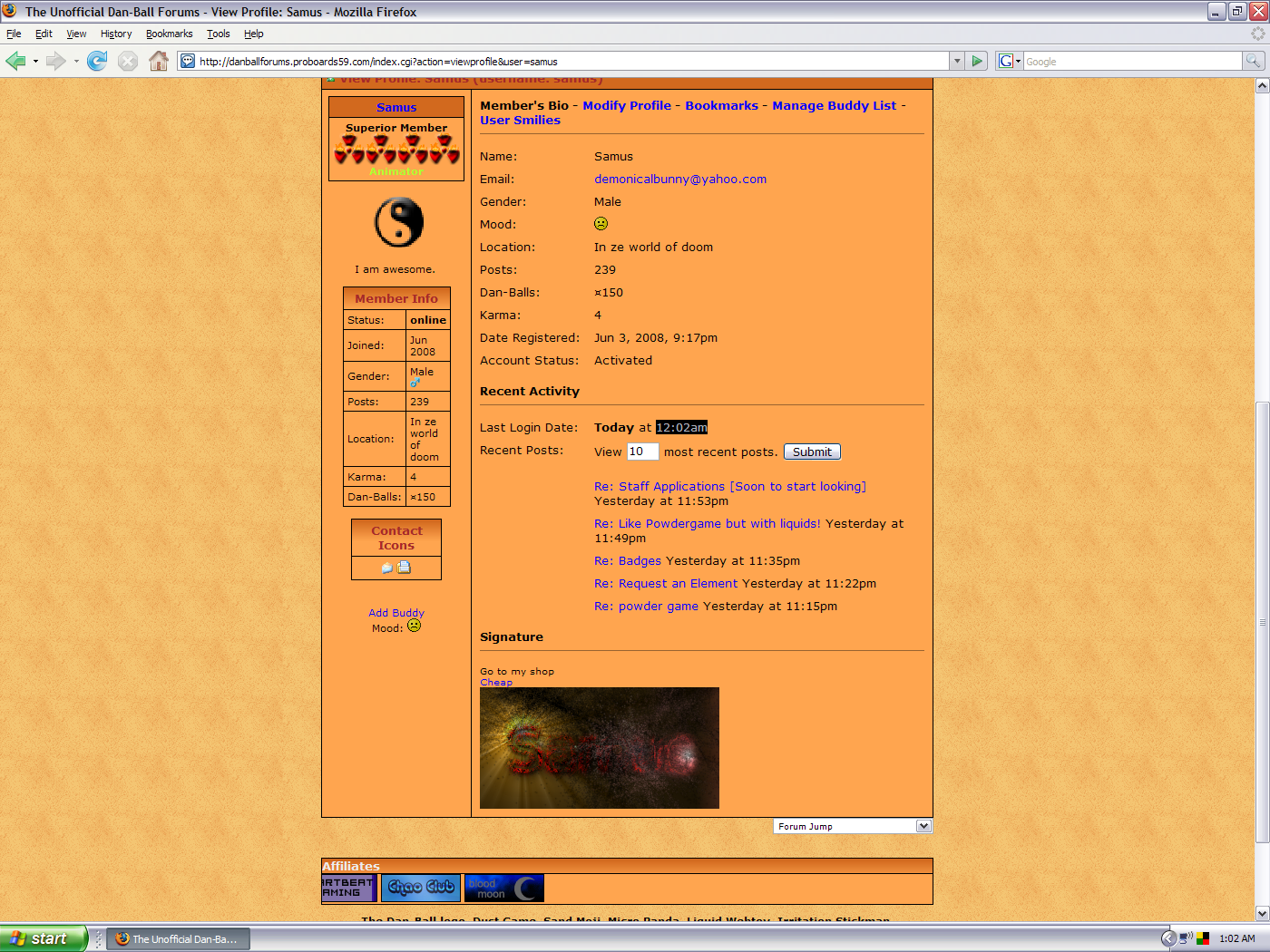Open the File menu

click(x=14, y=34)
